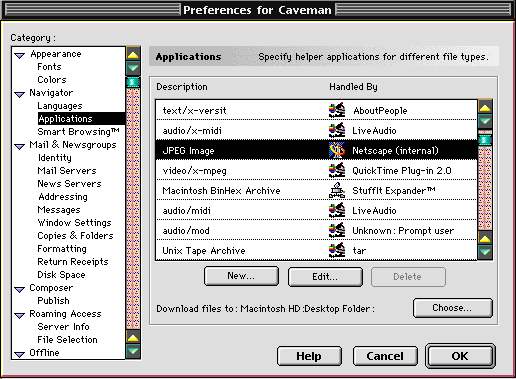This screenshot has height=379, width=516.
Task: Select the JPEG Image row
Action: coord(316,150)
